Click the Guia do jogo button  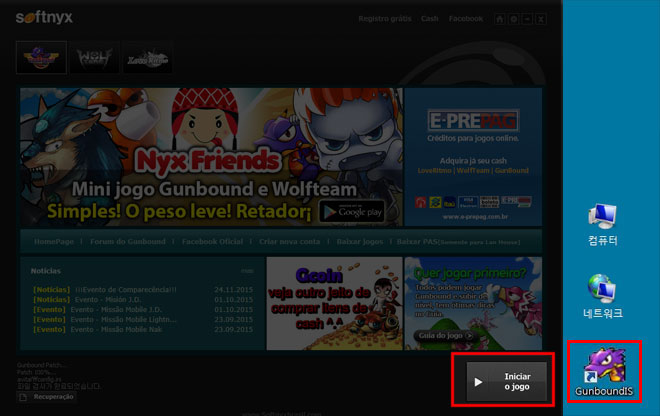pyautogui.click(x=446, y=336)
